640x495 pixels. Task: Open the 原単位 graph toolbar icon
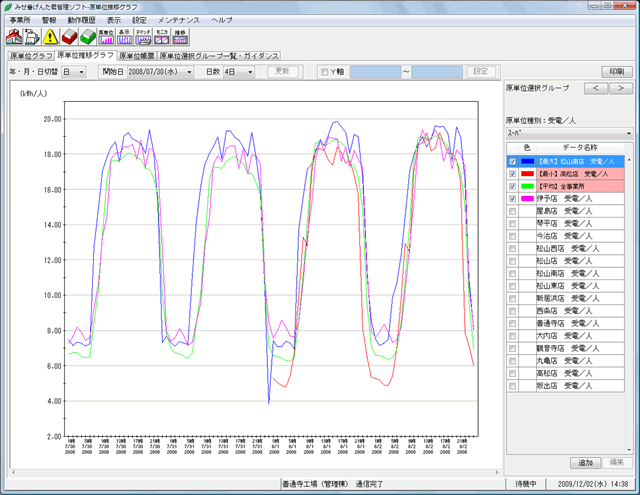point(106,37)
